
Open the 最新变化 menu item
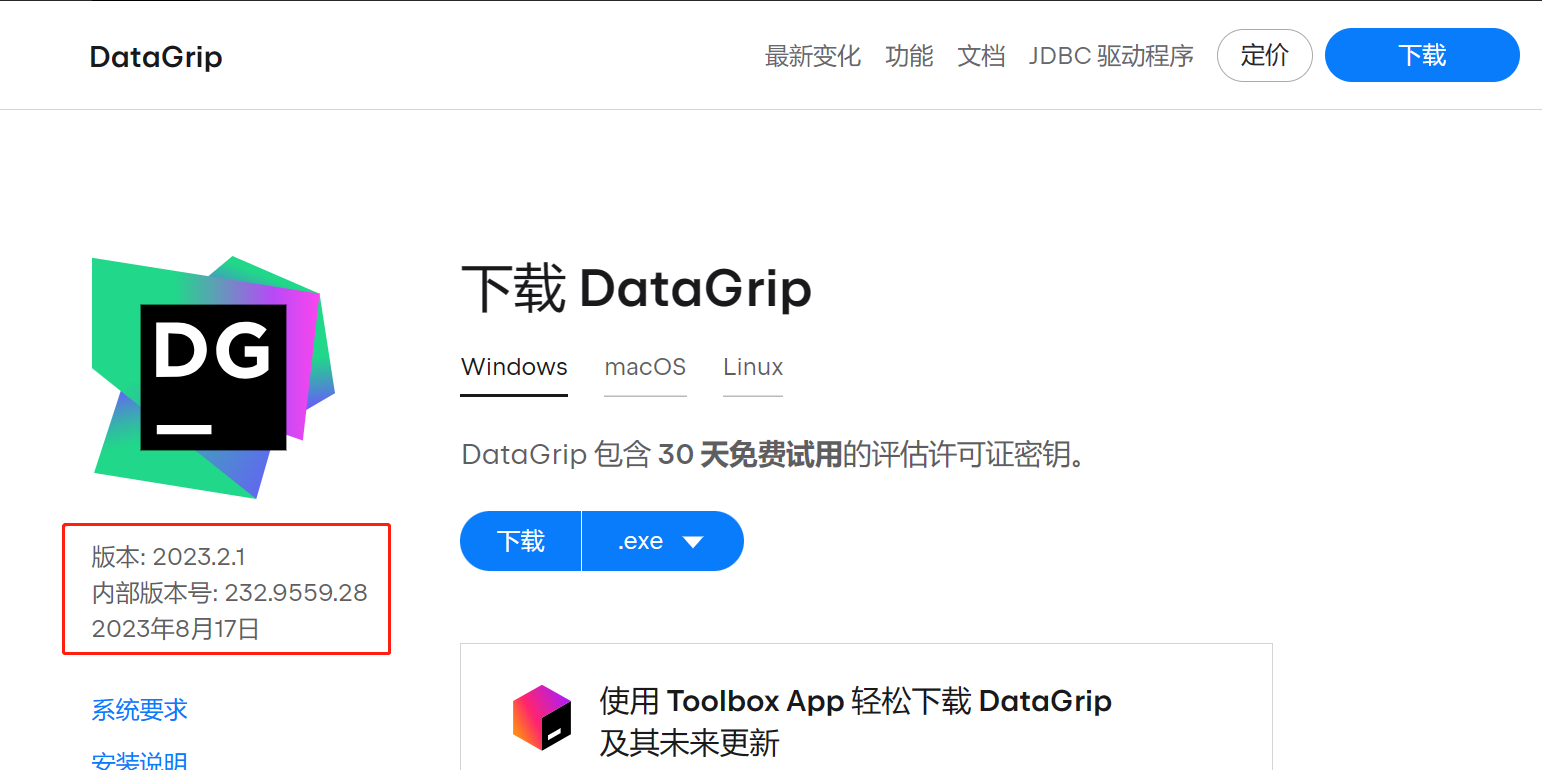pyautogui.click(x=812, y=56)
